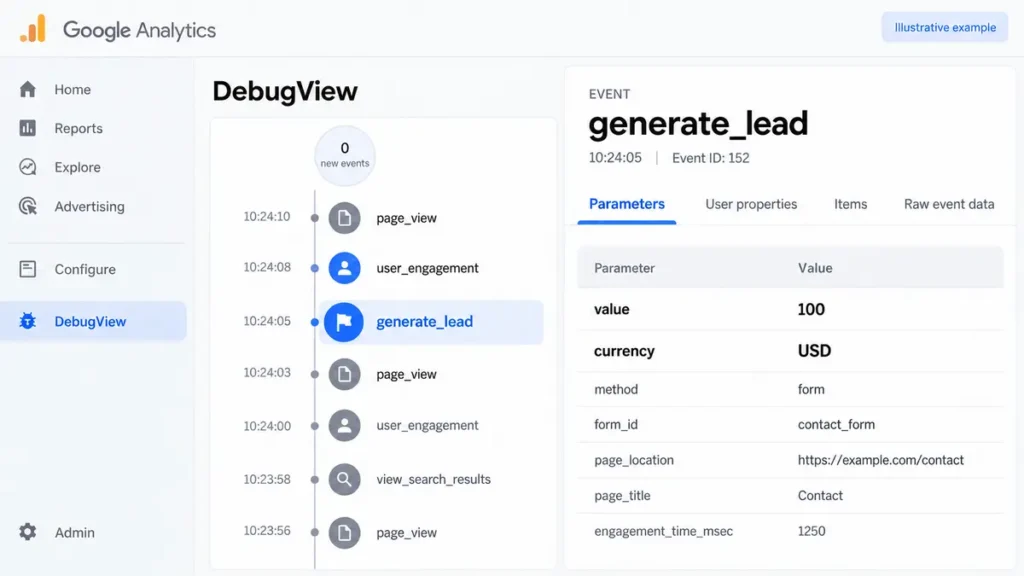Open the Reports section
The height and width of the screenshot is (576, 1024).
[78, 129]
